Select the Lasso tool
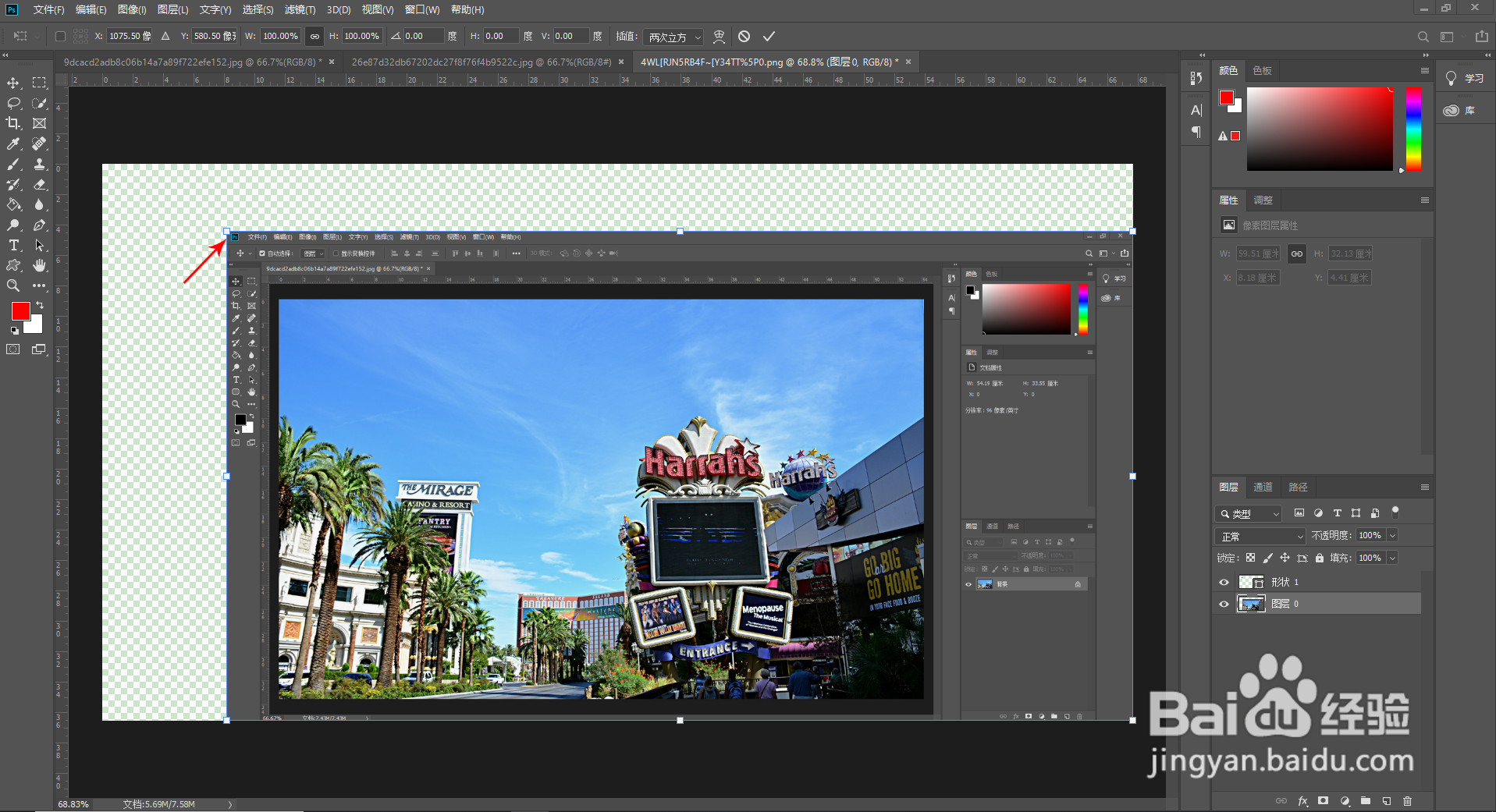This screenshot has height=812, width=1496. point(13,103)
